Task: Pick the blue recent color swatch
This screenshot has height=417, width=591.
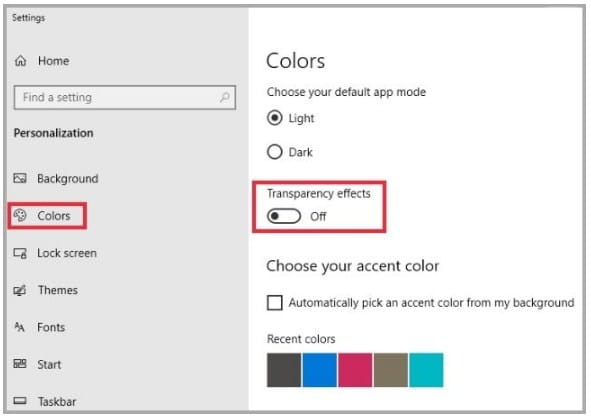Action: [319, 370]
